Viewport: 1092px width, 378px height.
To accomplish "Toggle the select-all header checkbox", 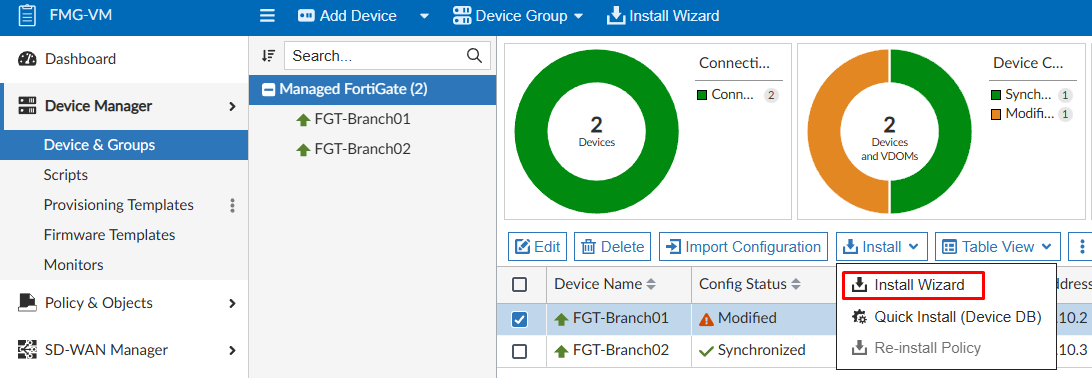I will coord(519,284).
